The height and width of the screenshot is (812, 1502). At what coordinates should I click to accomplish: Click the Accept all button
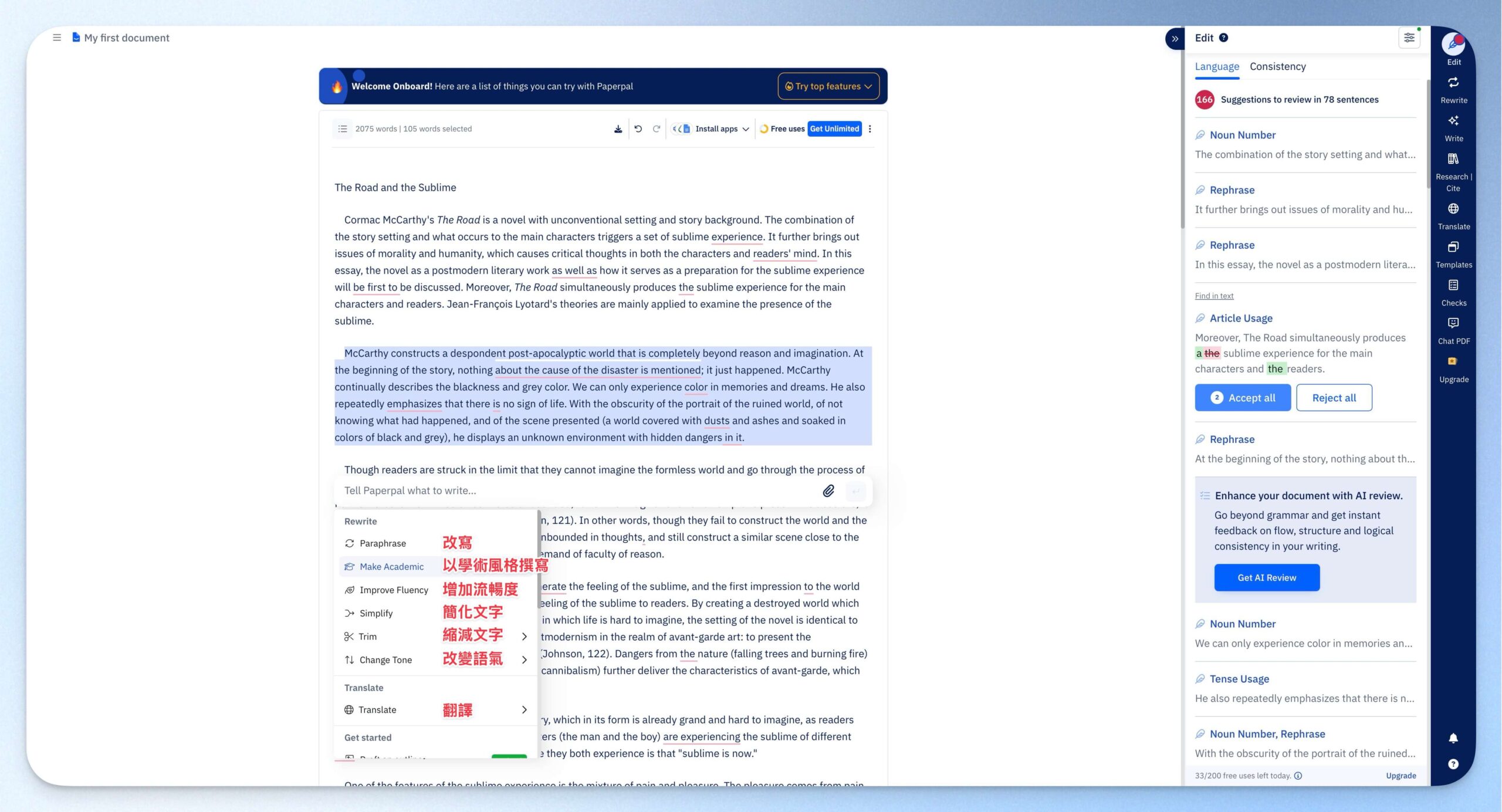coord(1242,398)
